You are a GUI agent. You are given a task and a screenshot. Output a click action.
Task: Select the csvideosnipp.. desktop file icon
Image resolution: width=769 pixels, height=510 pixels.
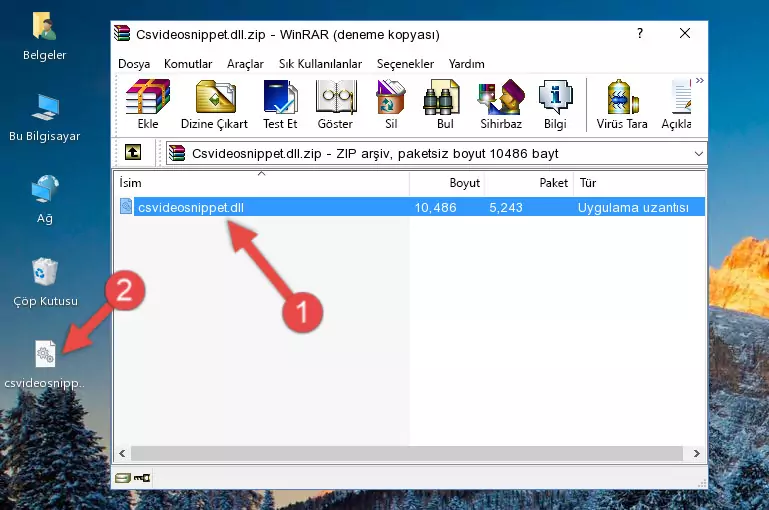click(45, 364)
